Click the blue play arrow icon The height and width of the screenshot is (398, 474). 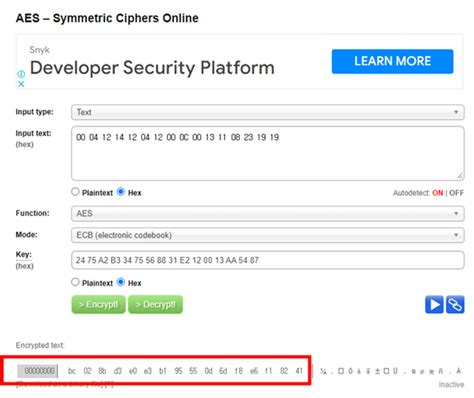[434, 304]
